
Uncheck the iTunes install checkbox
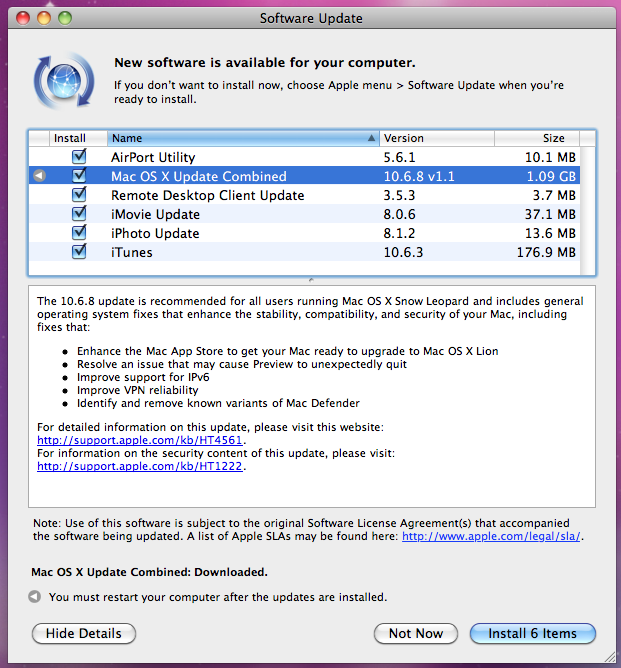79,251
